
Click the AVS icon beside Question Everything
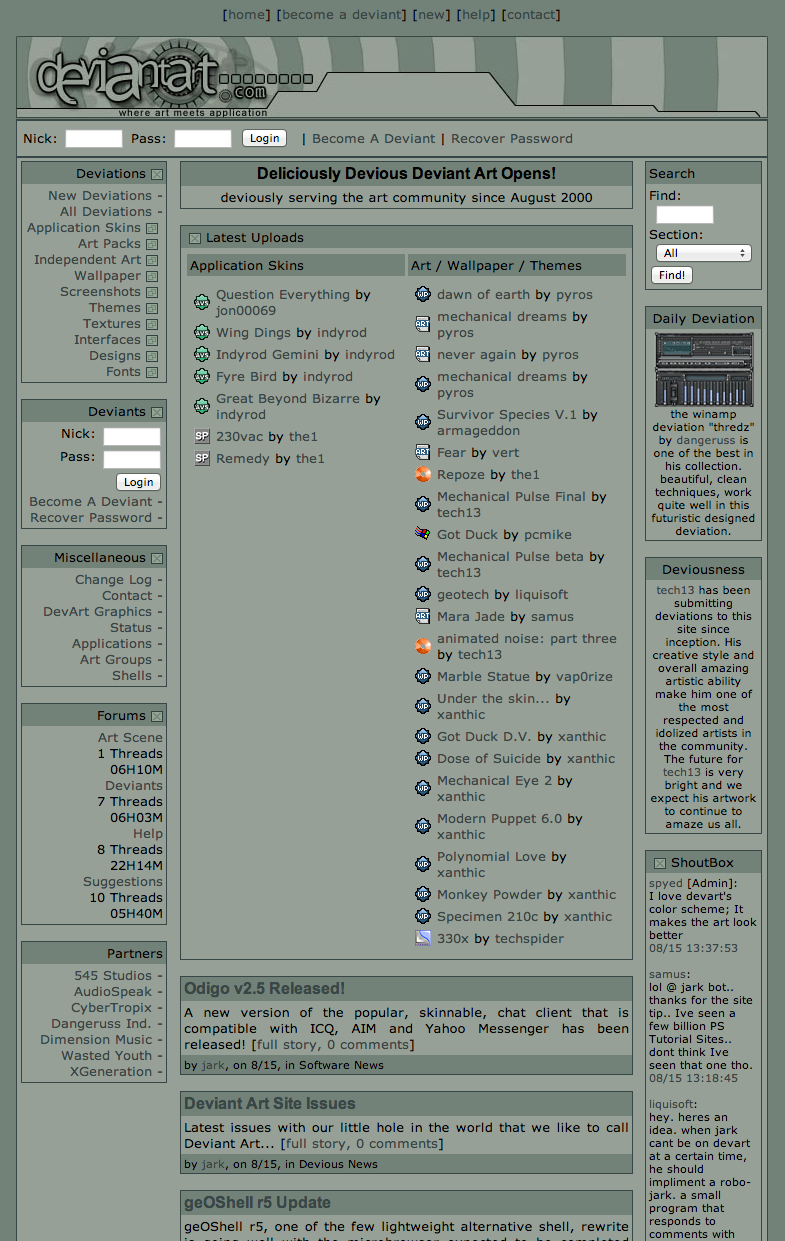[202, 302]
